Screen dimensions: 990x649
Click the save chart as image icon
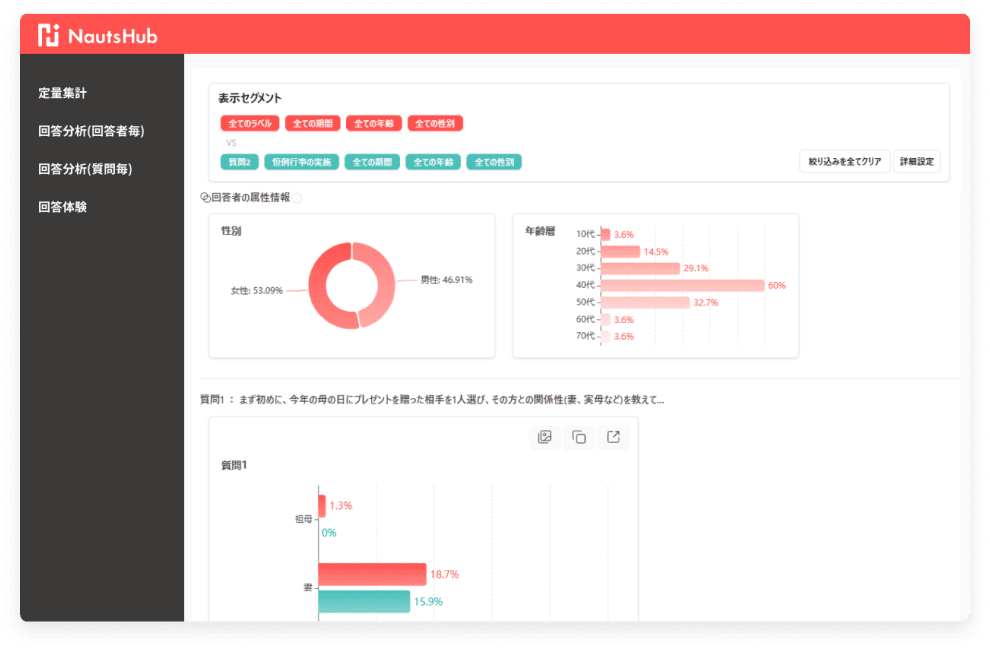pos(544,437)
